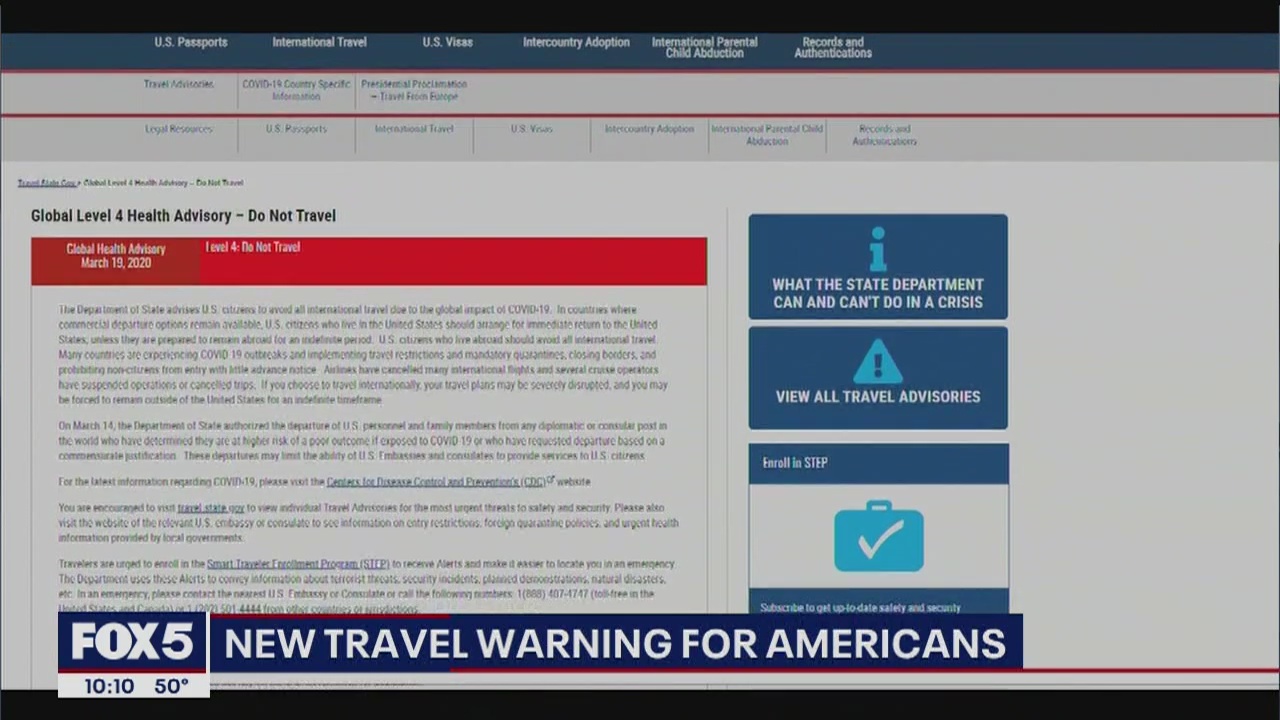Click 'Presidential Proclamation – Travel From Europe'
This screenshot has width=1280, height=720.
(x=413, y=90)
